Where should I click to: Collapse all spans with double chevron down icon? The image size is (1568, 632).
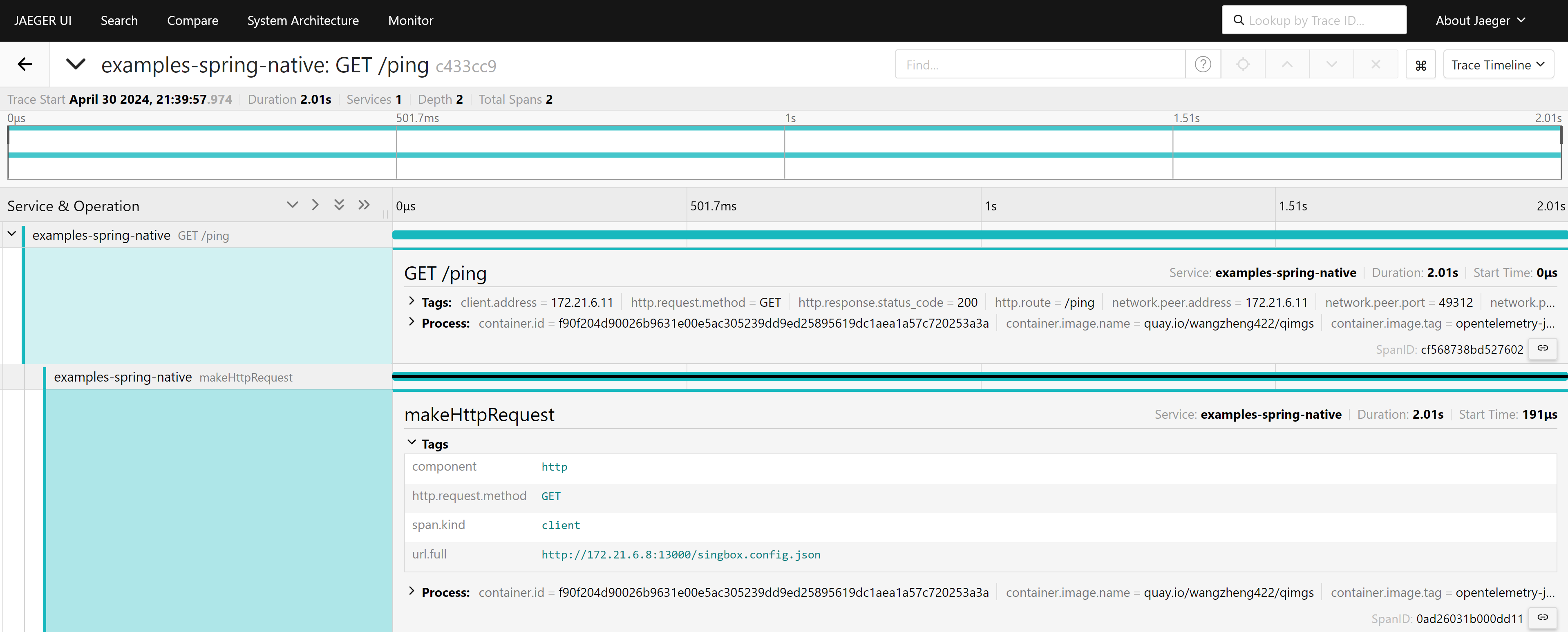[x=339, y=205]
